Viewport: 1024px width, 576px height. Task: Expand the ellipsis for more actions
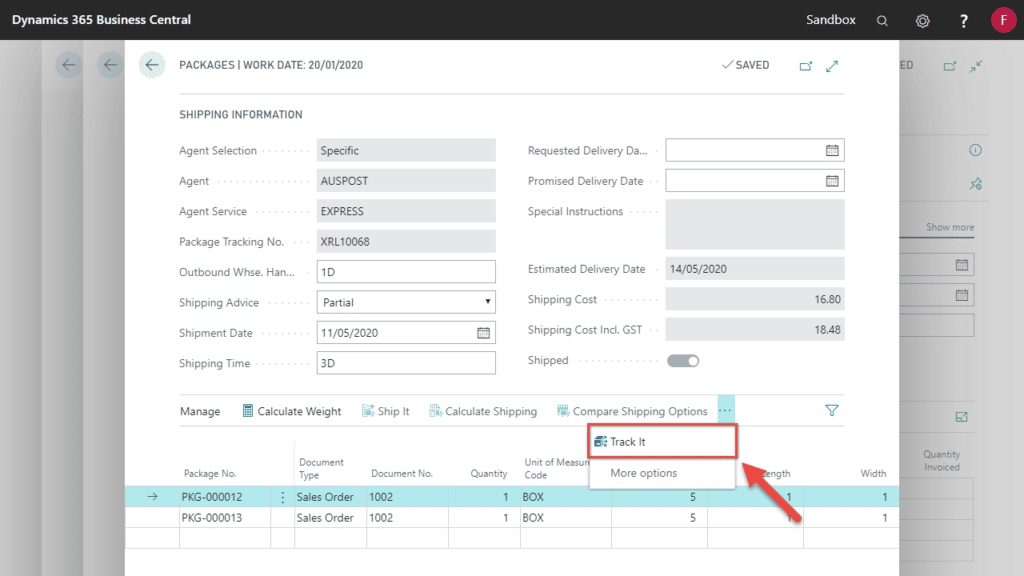tap(726, 409)
